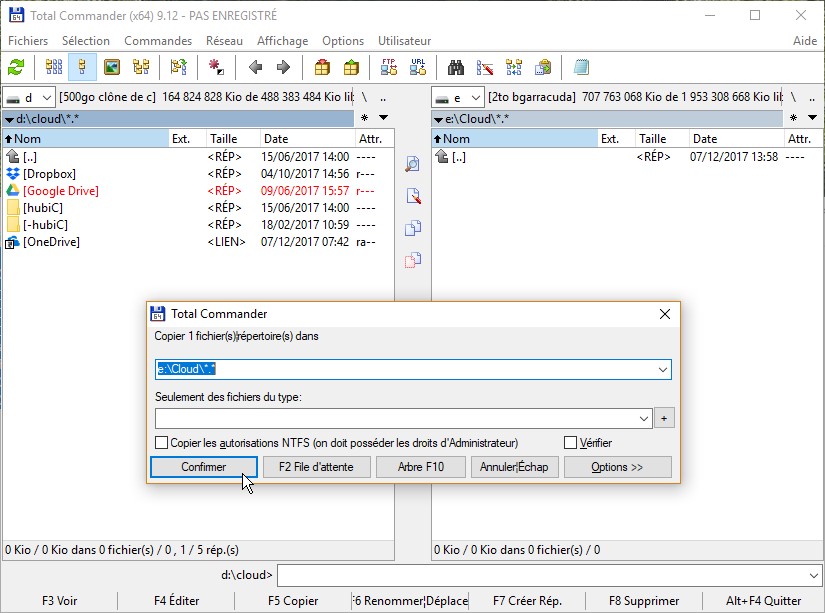Click the FTP connect toolbar icon

[x=389, y=68]
